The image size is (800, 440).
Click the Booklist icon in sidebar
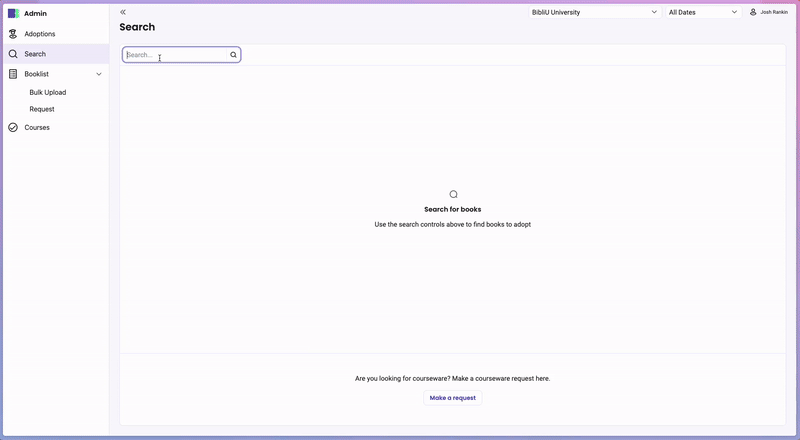pyautogui.click(x=13, y=74)
